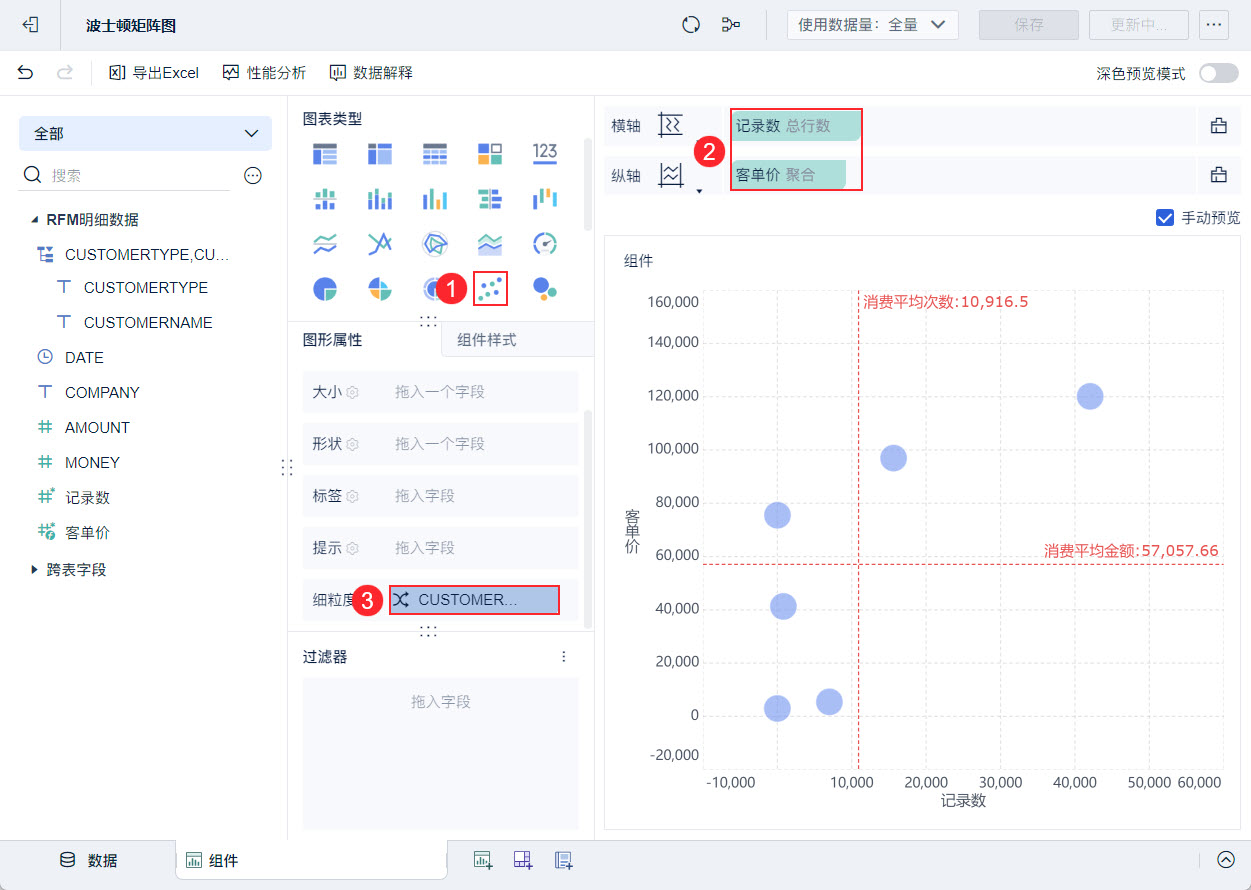
Task: Select the cross table chart type
Action: pos(380,153)
